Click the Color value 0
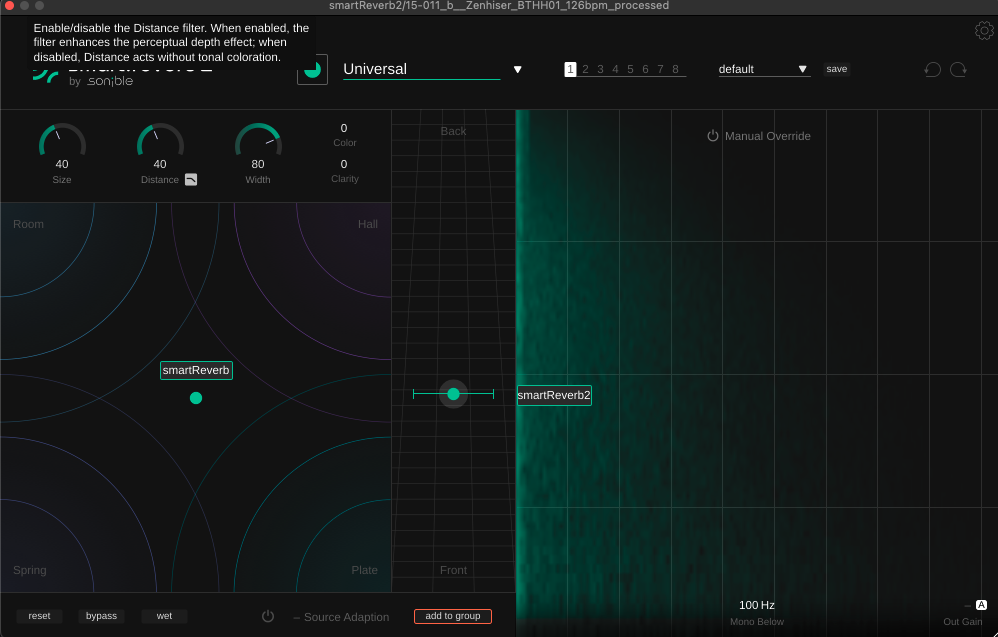Viewport: 998px width, 637px height. (x=344, y=128)
